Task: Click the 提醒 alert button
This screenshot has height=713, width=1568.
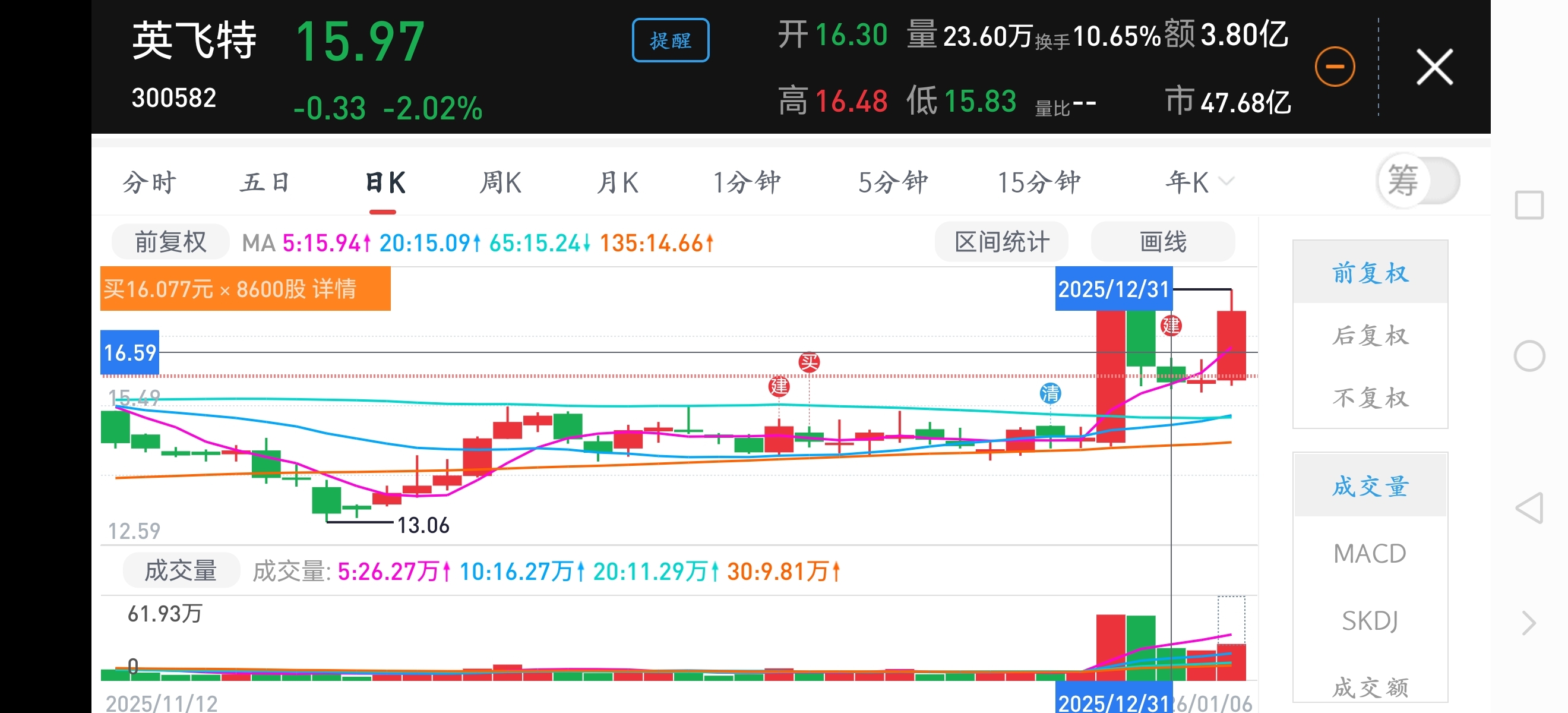Action: 670,40
